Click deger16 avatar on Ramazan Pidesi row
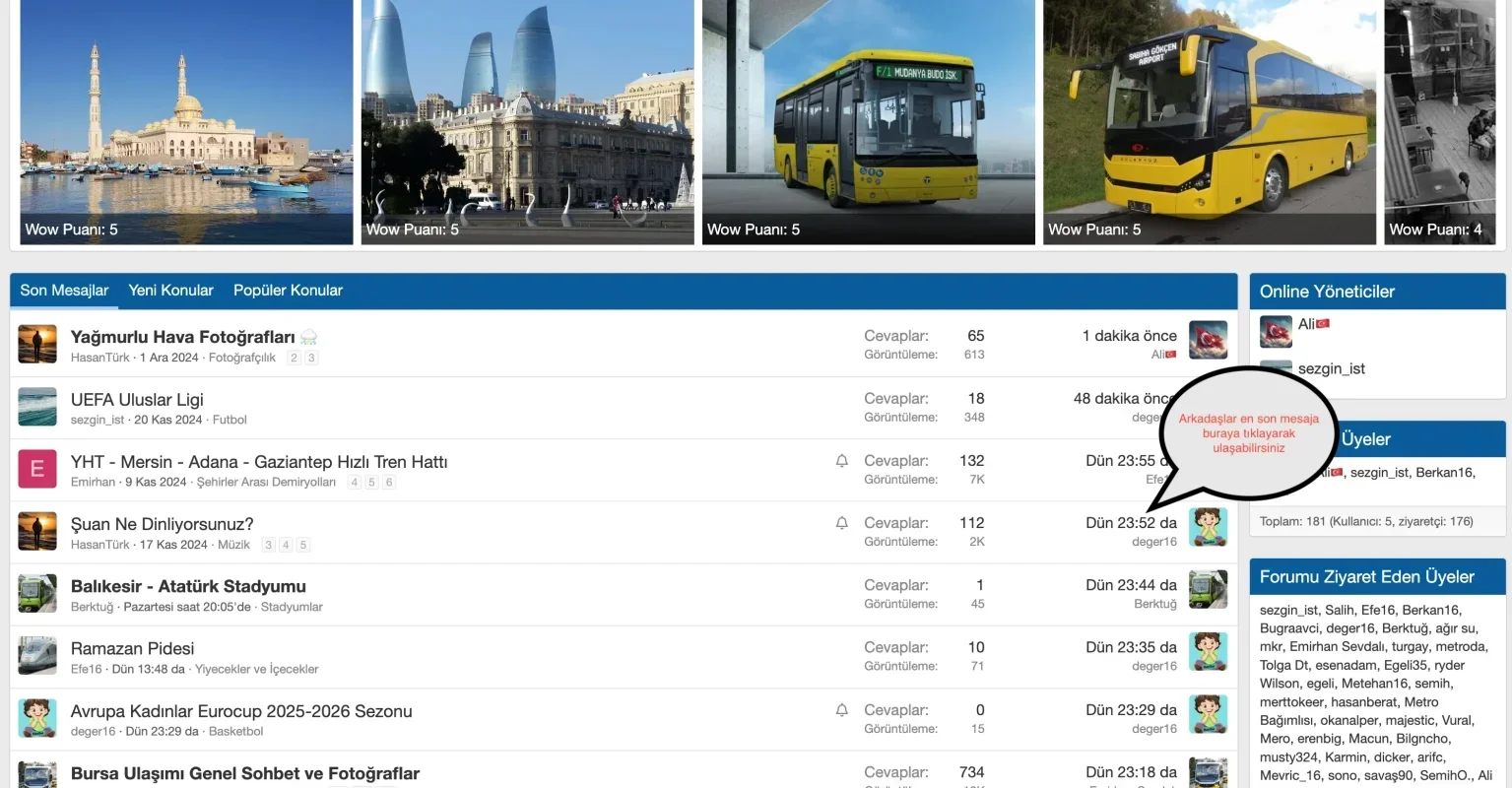This screenshot has height=788, width=1512. pos(1208,652)
